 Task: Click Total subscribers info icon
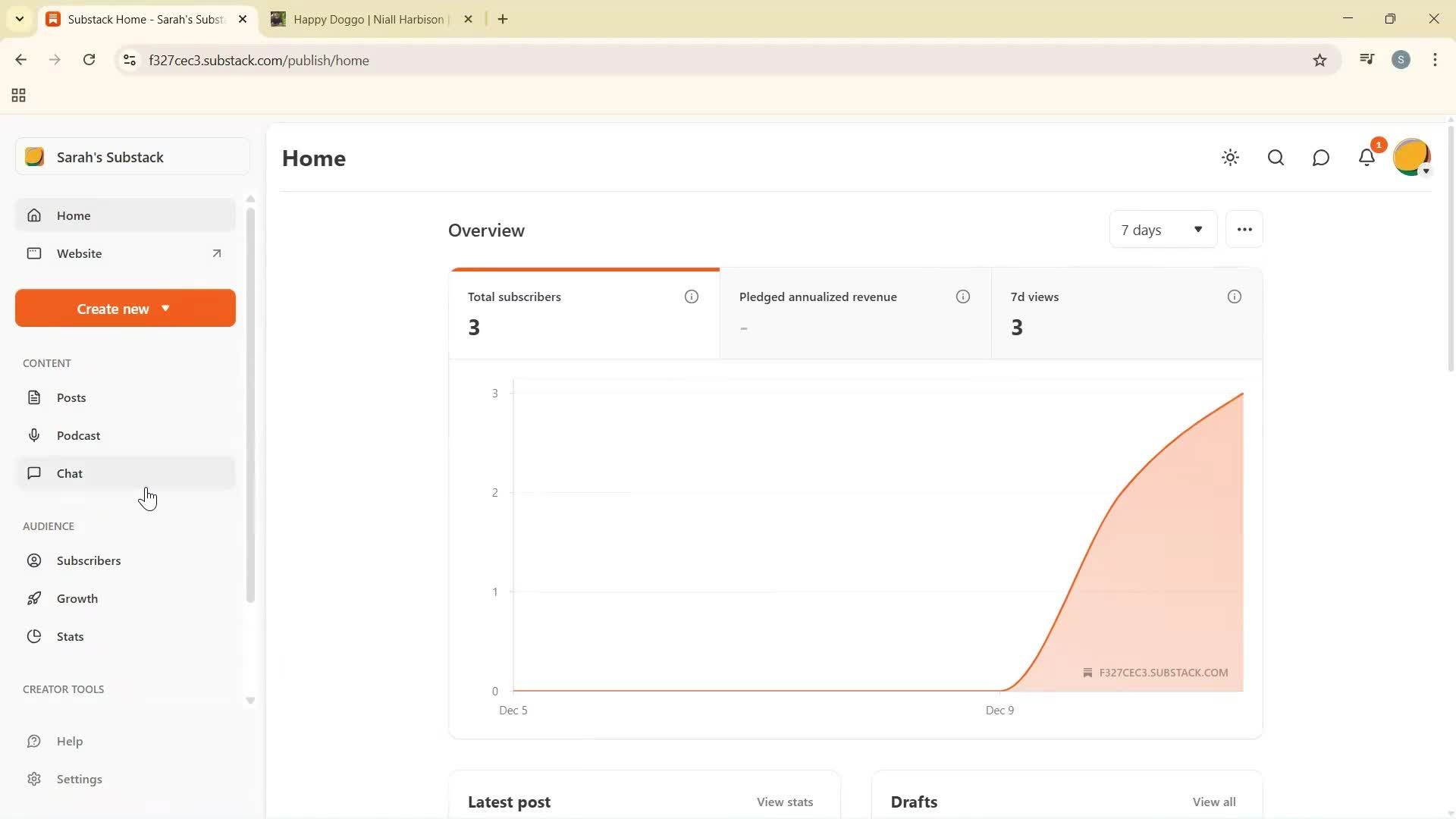click(691, 297)
